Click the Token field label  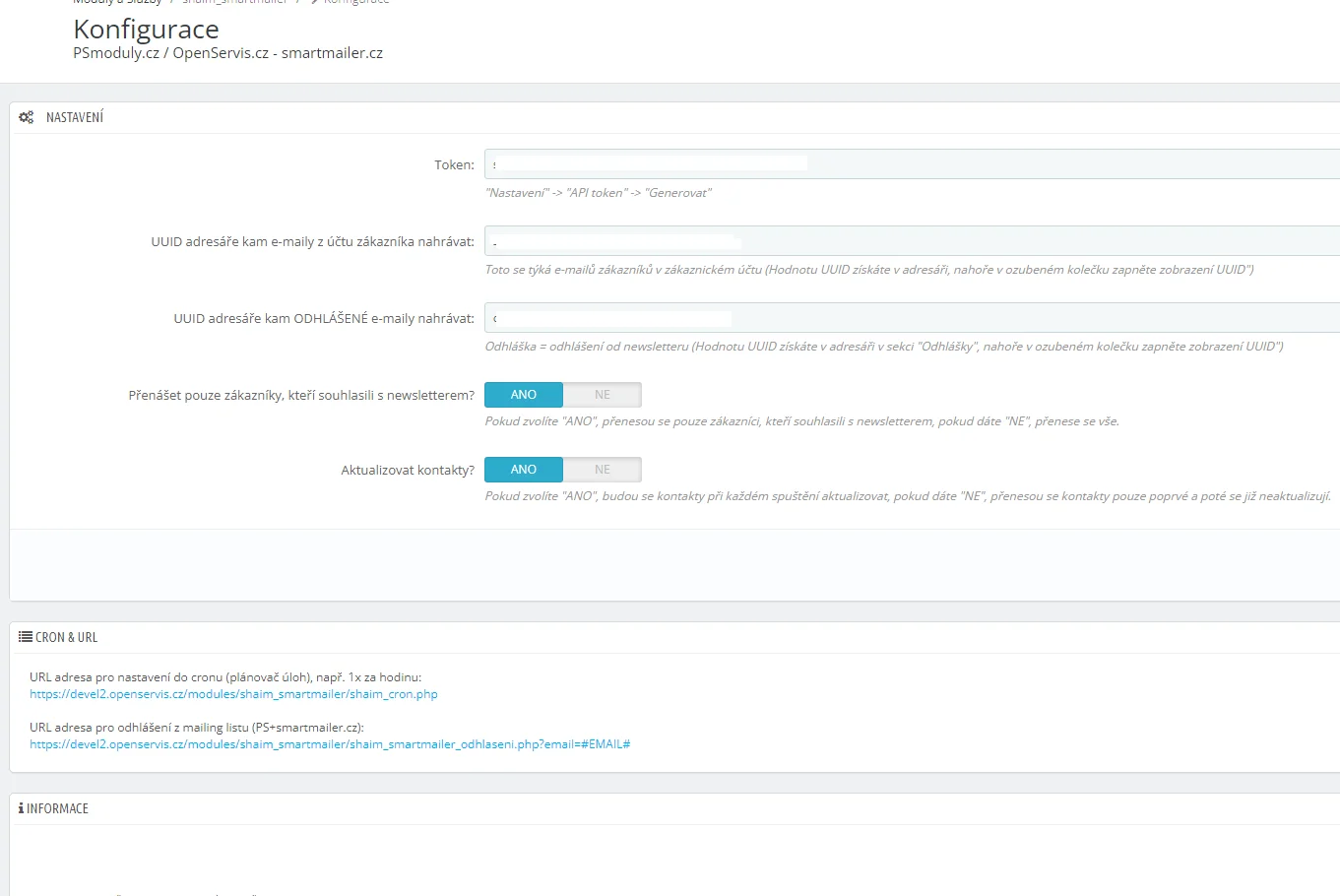(454, 165)
